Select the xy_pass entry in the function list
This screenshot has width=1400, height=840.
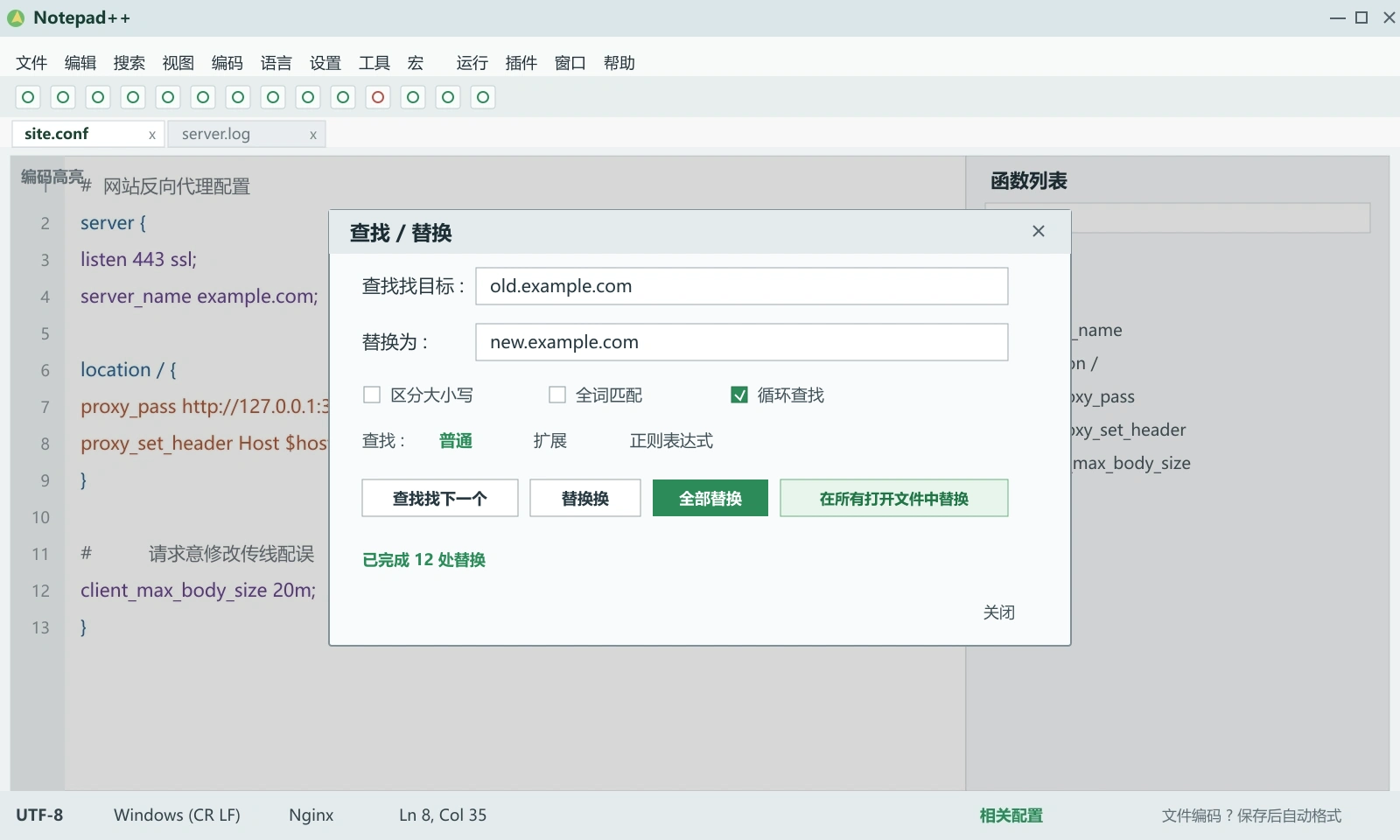pos(1102,396)
